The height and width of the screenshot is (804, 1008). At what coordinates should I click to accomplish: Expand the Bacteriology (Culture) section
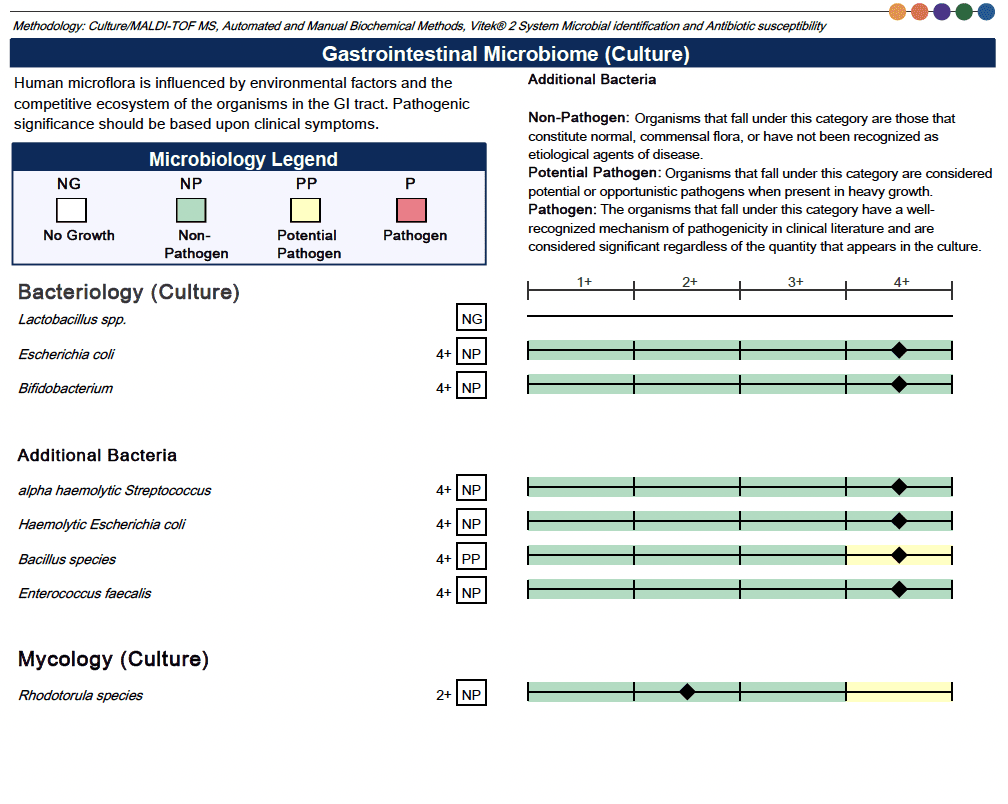(x=128, y=292)
